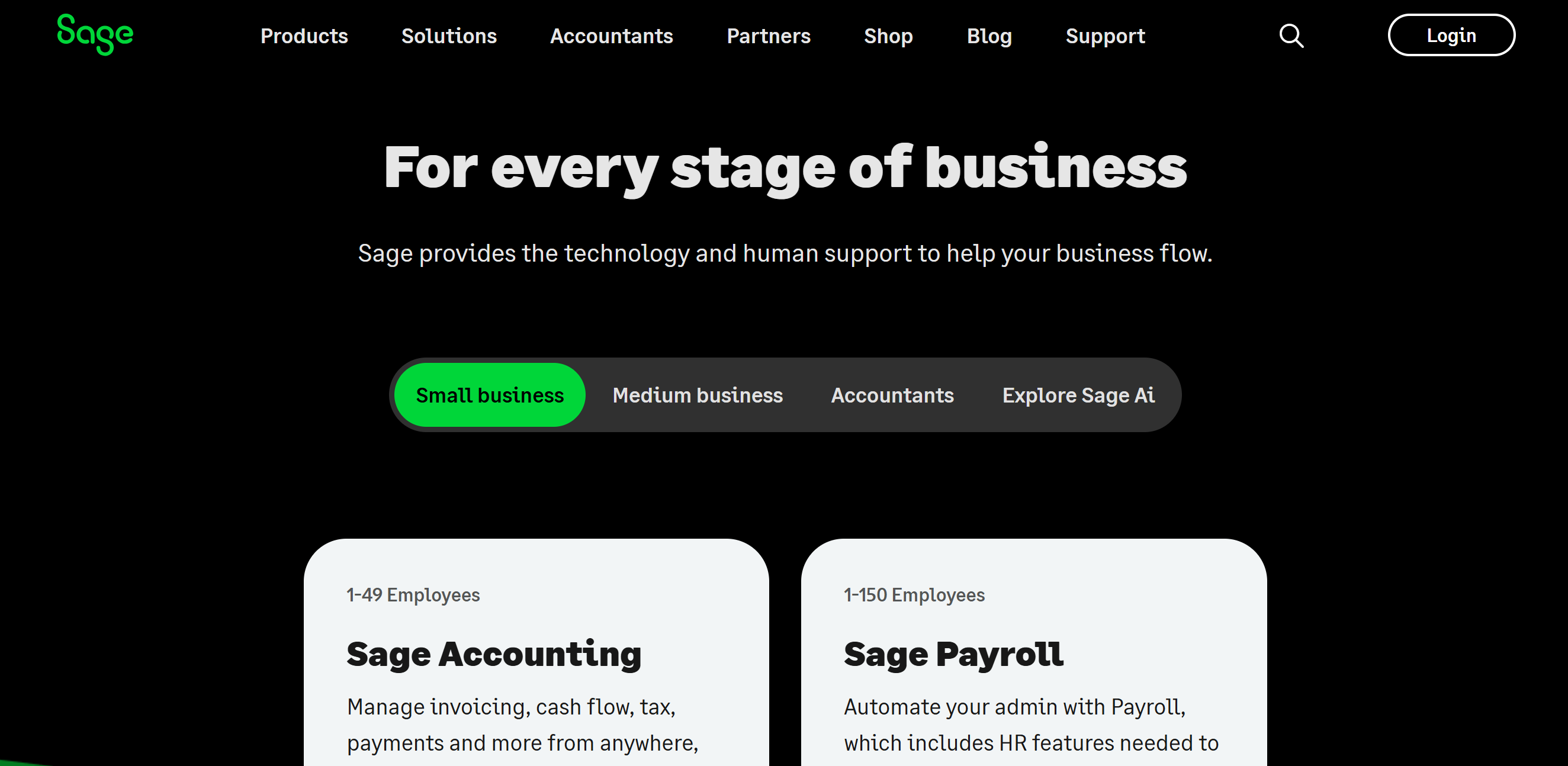Click the Sage Payroll description text

click(1031, 725)
